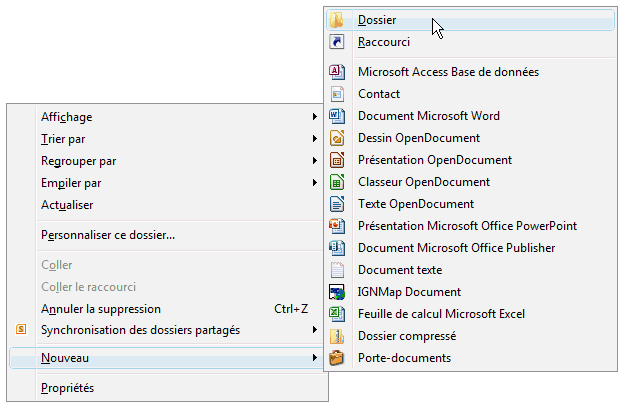Click the Nouveau submenu arrow

(x=315, y=358)
